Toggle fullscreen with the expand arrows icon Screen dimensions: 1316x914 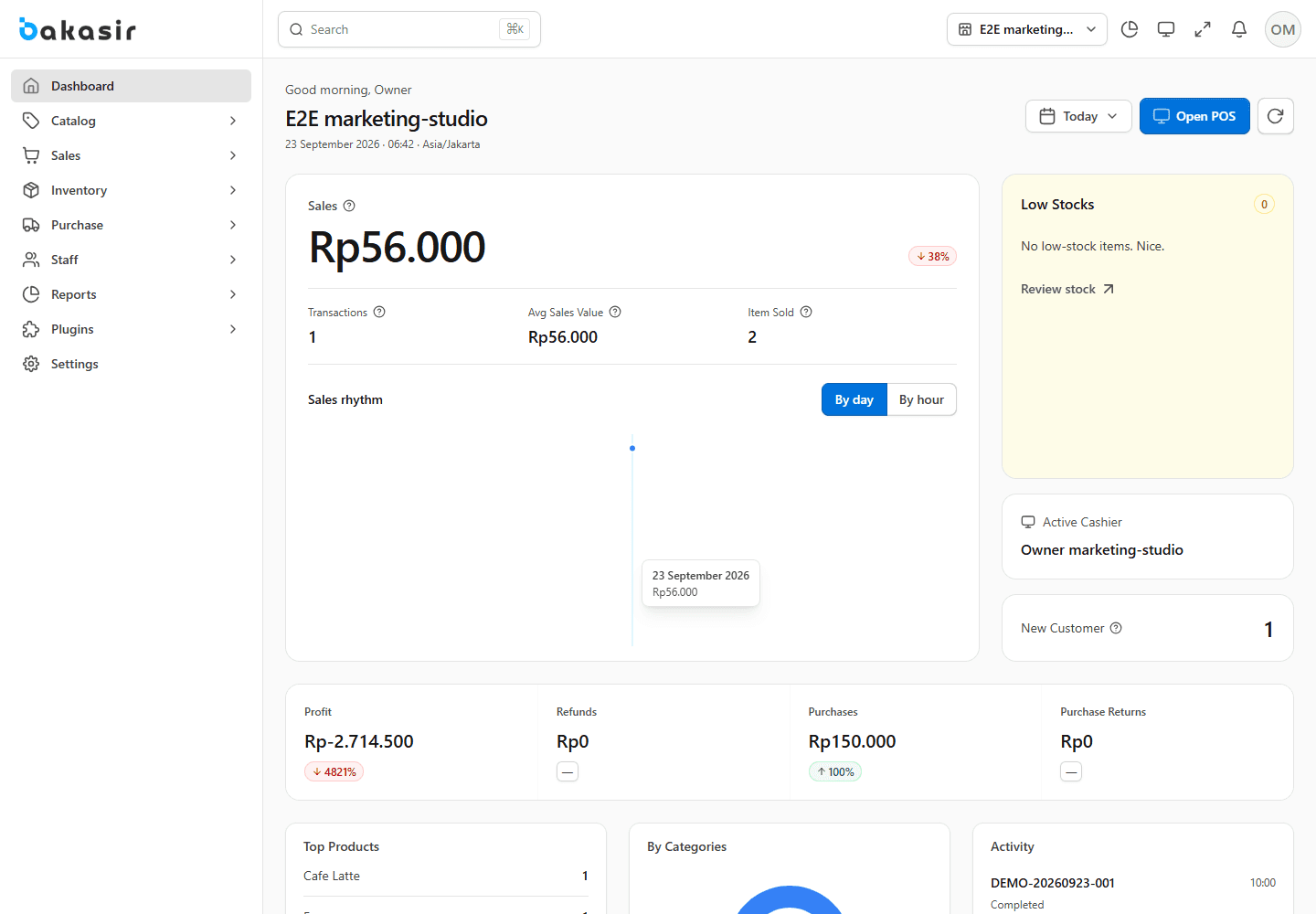[1203, 29]
